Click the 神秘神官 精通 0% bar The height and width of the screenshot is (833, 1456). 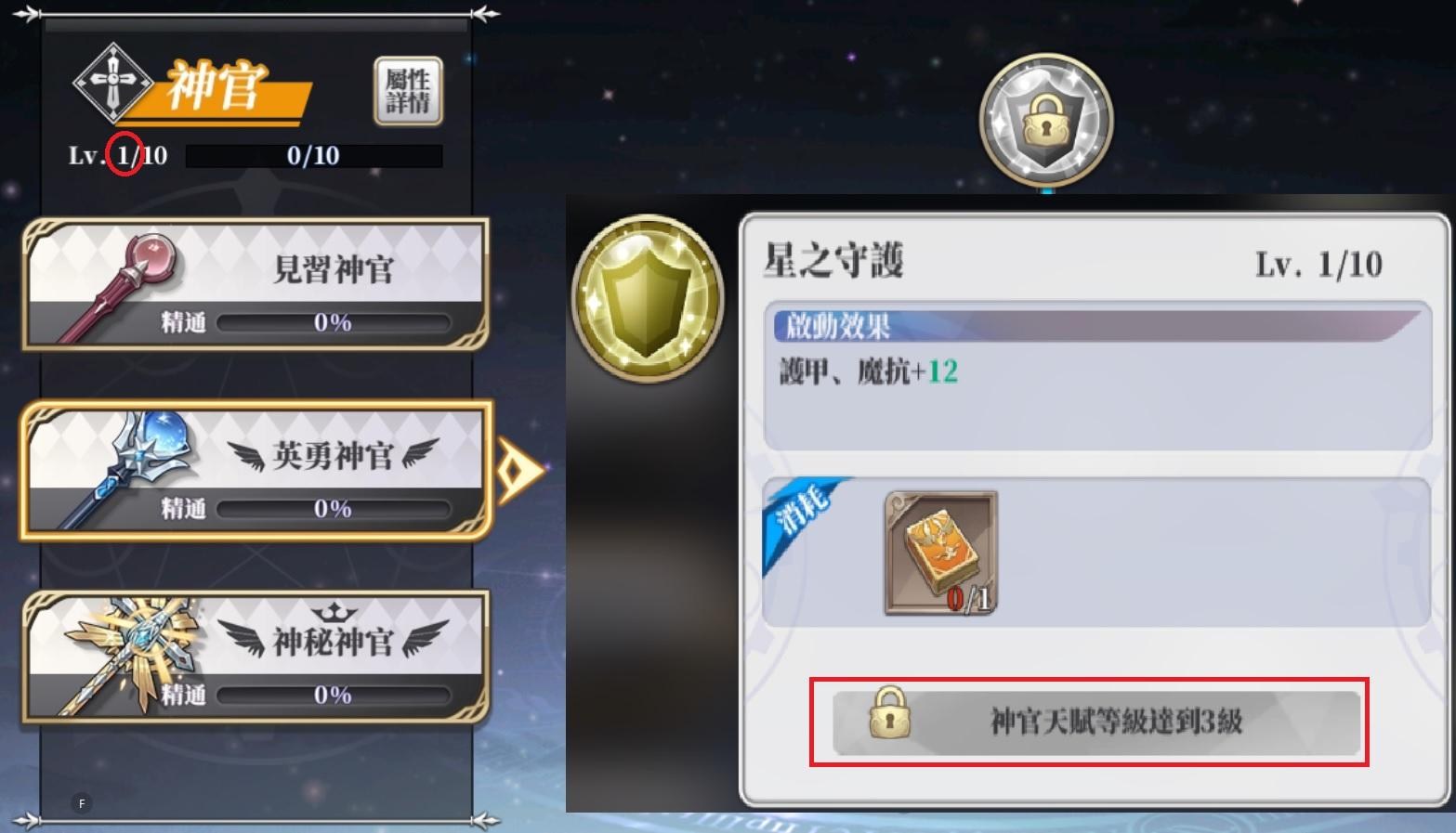click(334, 695)
